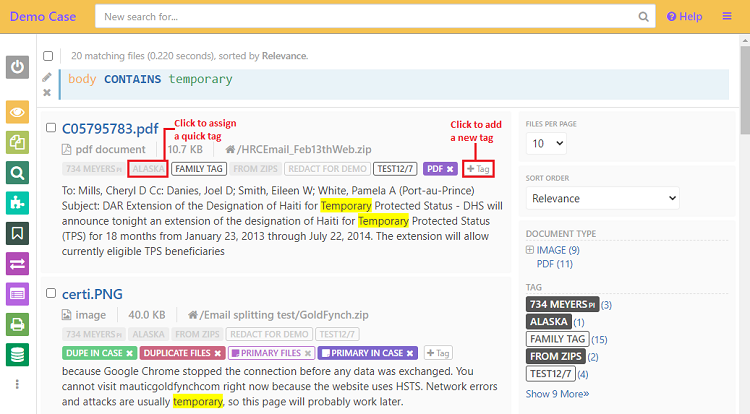The image size is (750, 414).
Task: Tick the checkbox for C05795783.pdf
Action: click(51, 127)
